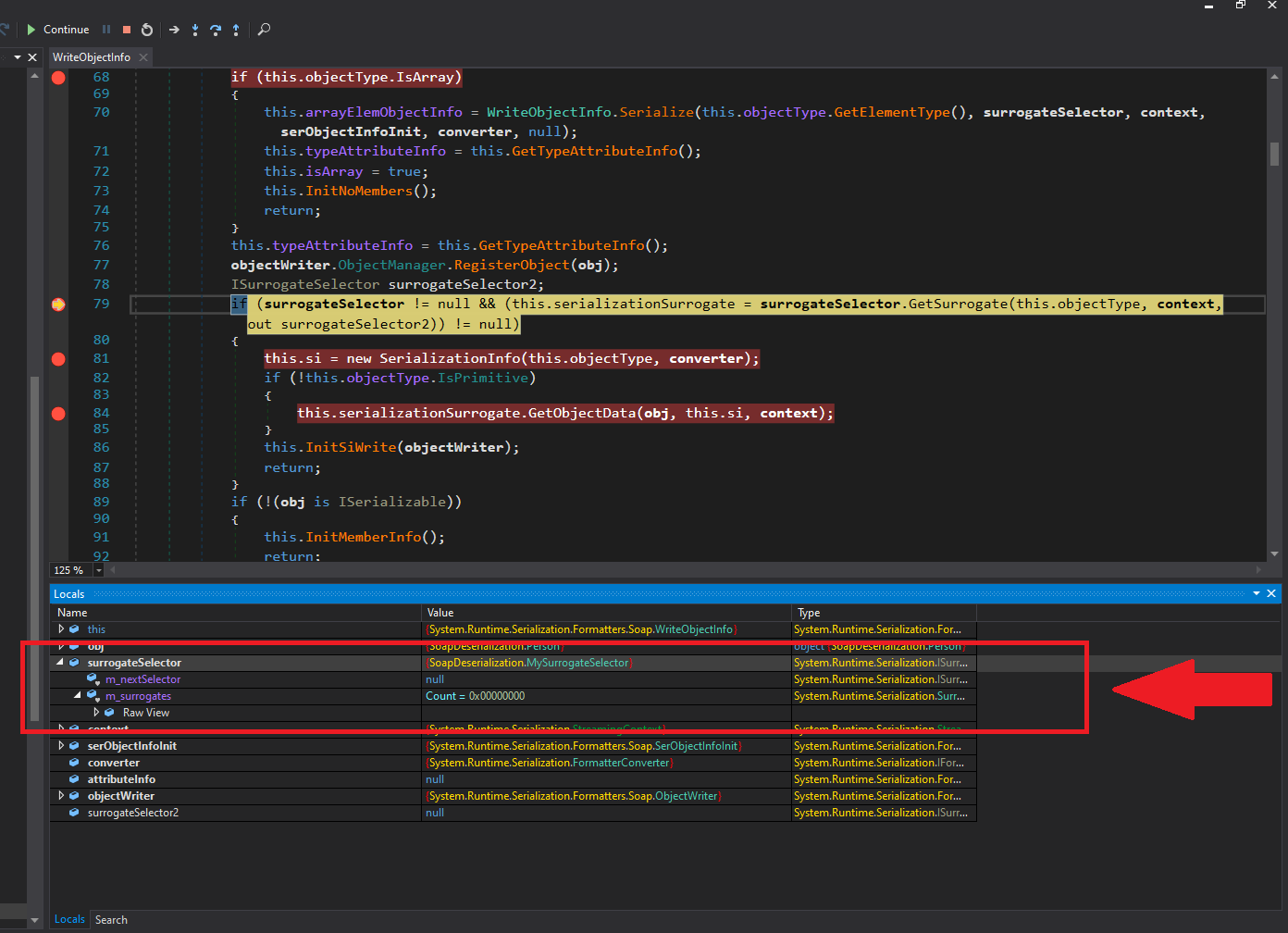Image resolution: width=1288 pixels, height=933 pixels.
Task: Select the null value of m_nextSelector
Action: click(x=606, y=679)
